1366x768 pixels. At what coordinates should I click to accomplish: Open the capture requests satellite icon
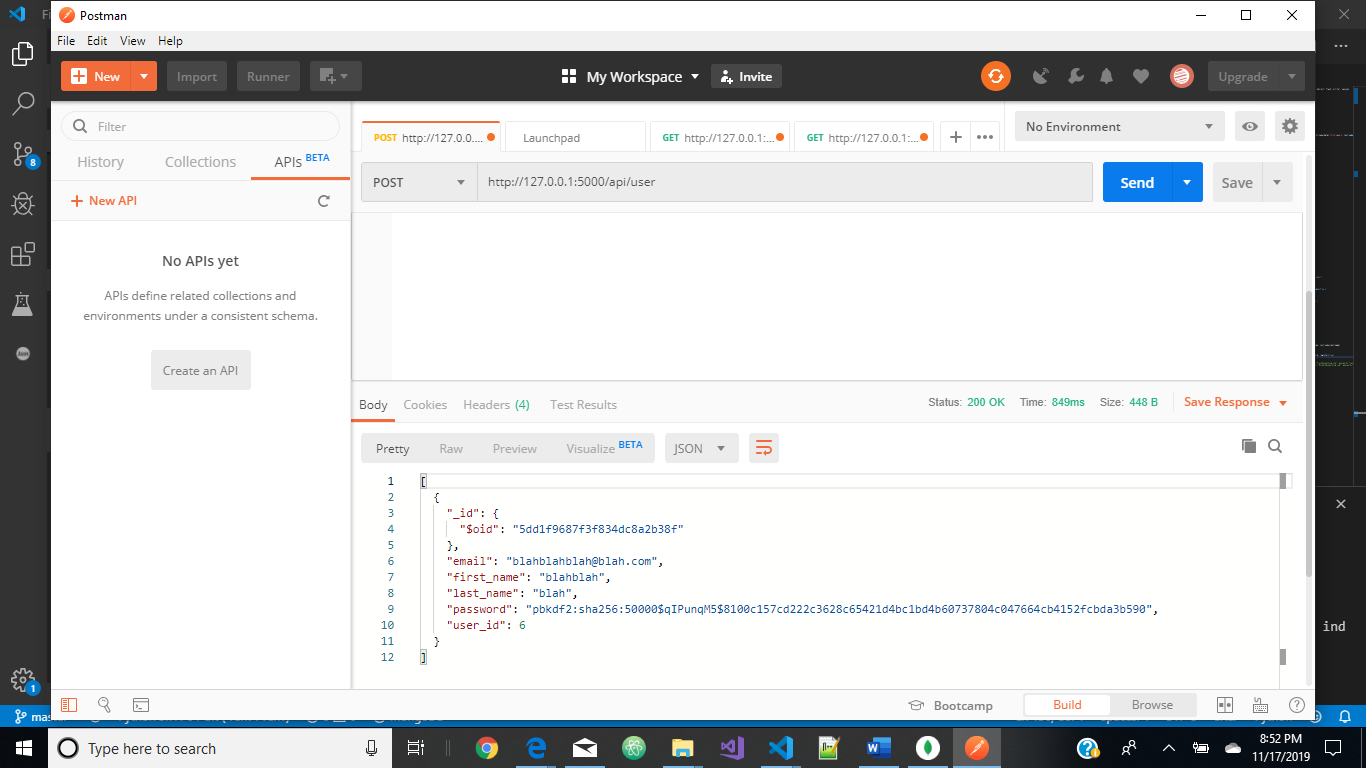tap(1041, 76)
